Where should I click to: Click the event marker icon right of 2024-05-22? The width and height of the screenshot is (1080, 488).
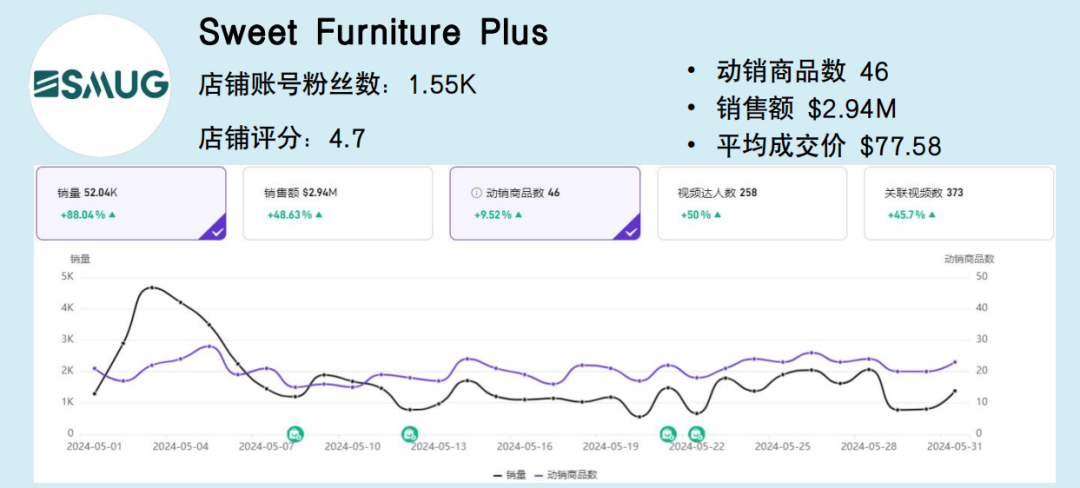pos(697,434)
